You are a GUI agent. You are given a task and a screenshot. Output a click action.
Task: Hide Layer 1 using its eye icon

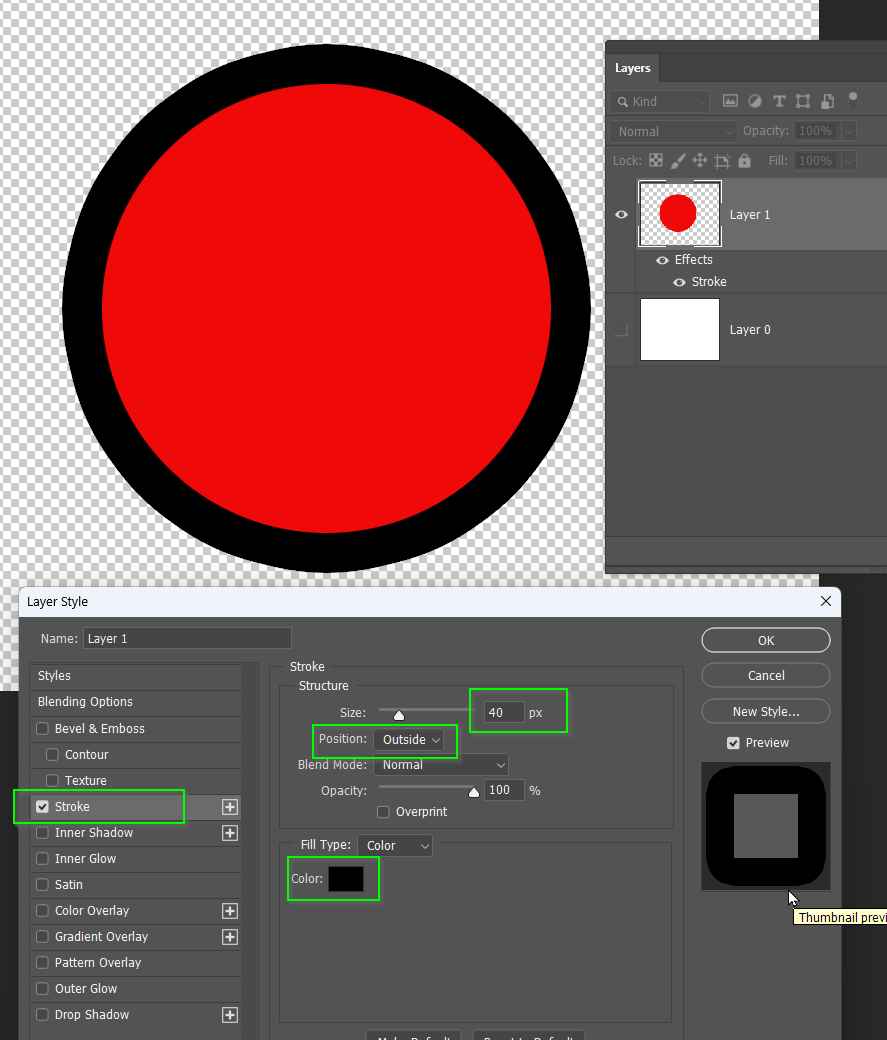coord(621,213)
